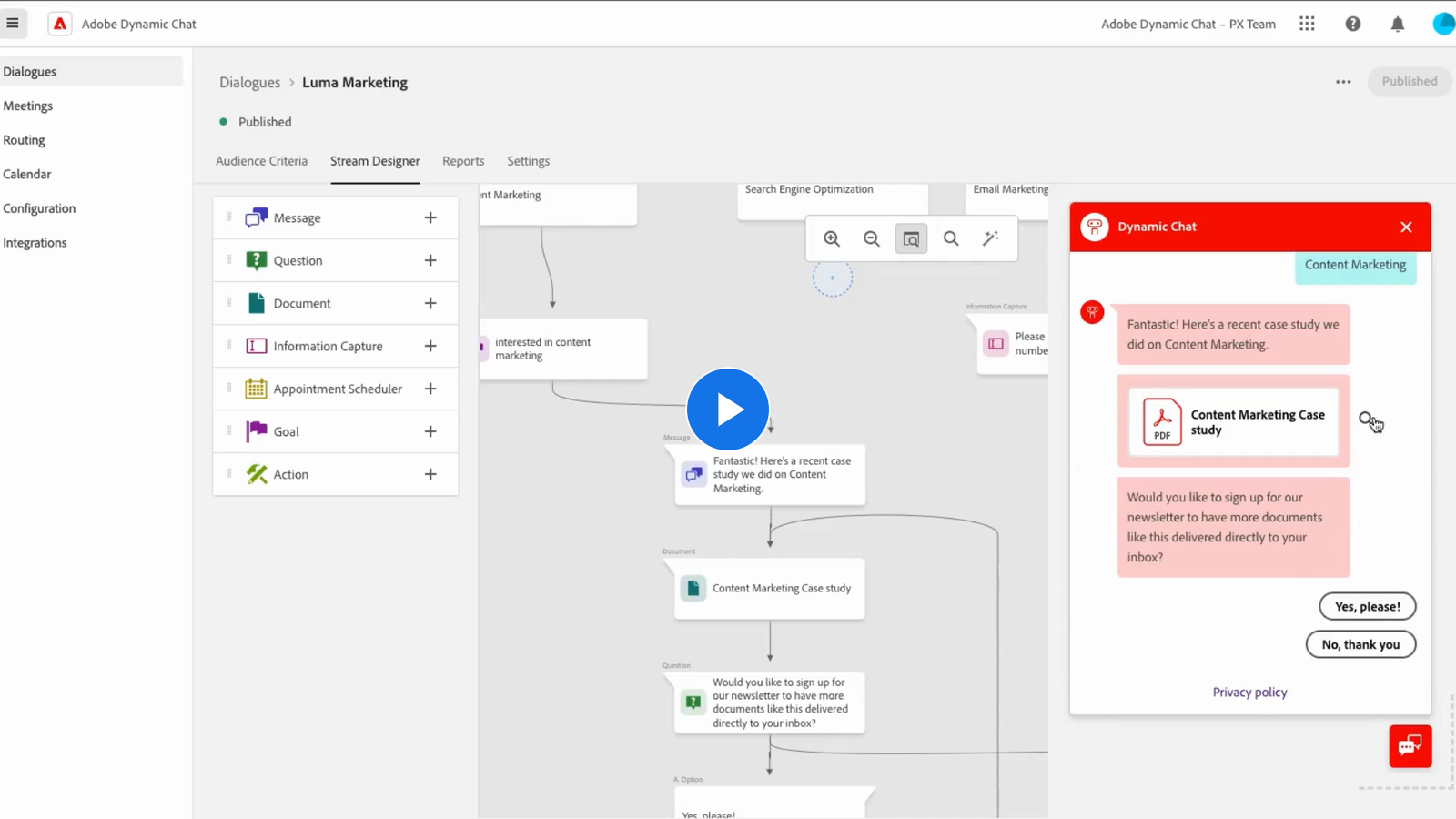
Task: Click the Dynamic Chat header bot icon
Action: [x=1095, y=227]
